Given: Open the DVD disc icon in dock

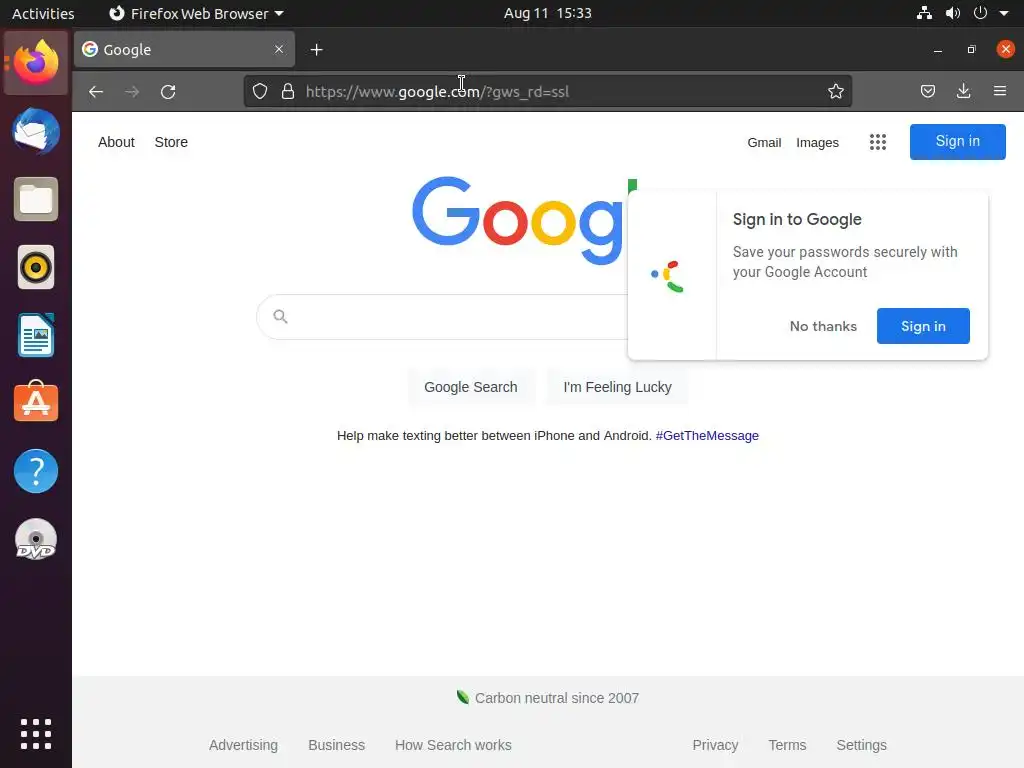Looking at the screenshot, I should click(36, 539).
